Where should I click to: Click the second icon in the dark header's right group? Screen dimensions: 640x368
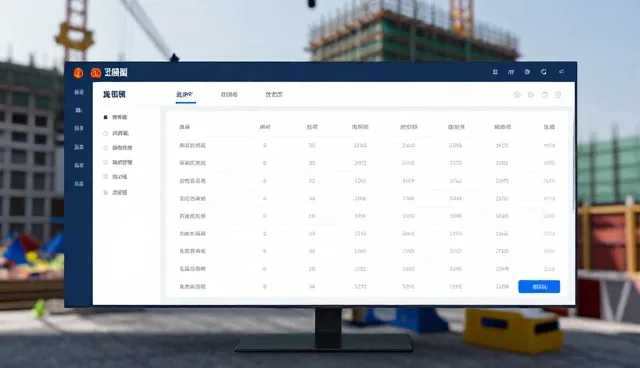coord(511,72)
